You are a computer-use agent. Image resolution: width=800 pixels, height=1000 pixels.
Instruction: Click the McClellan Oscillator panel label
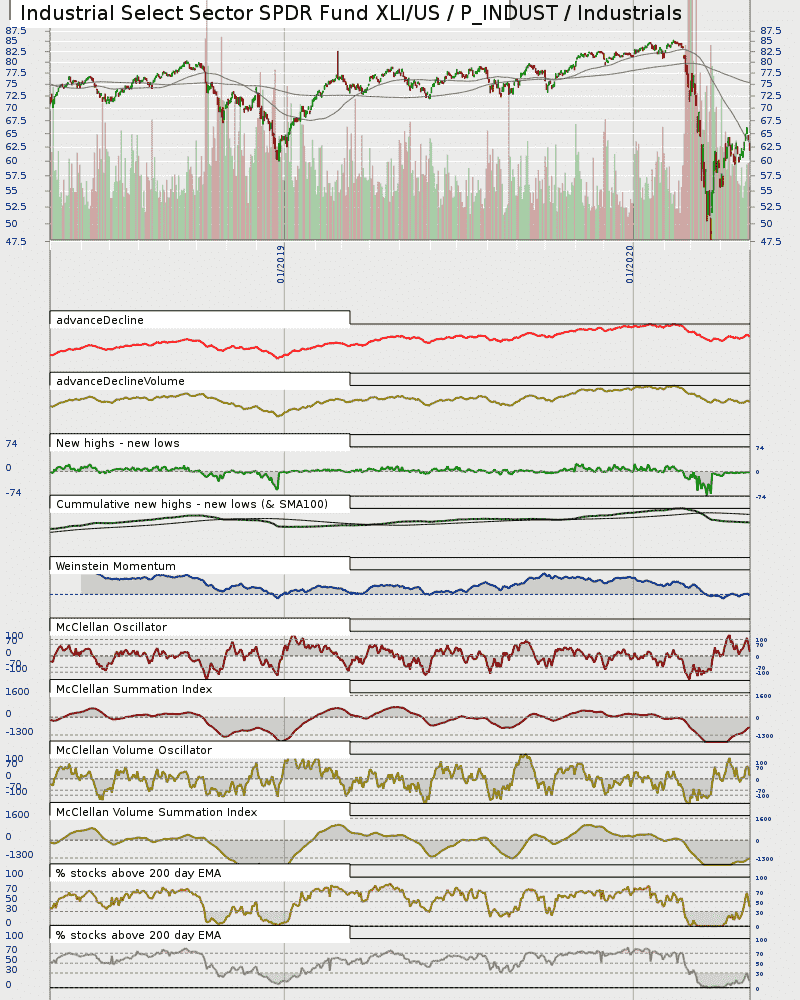click(111, 628)
